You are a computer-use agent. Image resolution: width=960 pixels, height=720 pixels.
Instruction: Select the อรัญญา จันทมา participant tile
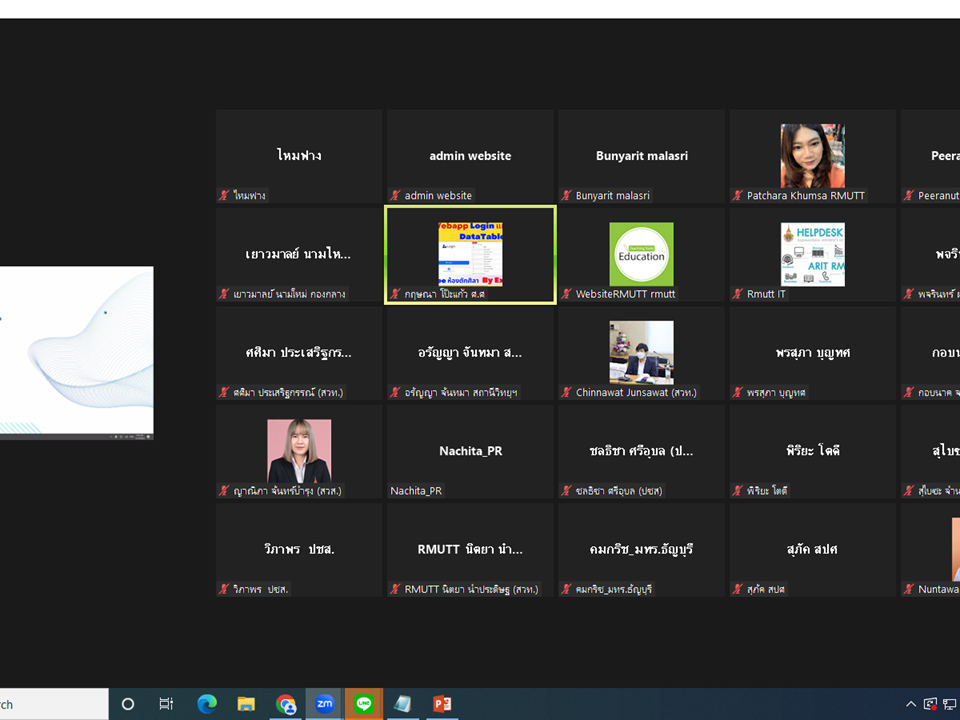pos(470,353)
